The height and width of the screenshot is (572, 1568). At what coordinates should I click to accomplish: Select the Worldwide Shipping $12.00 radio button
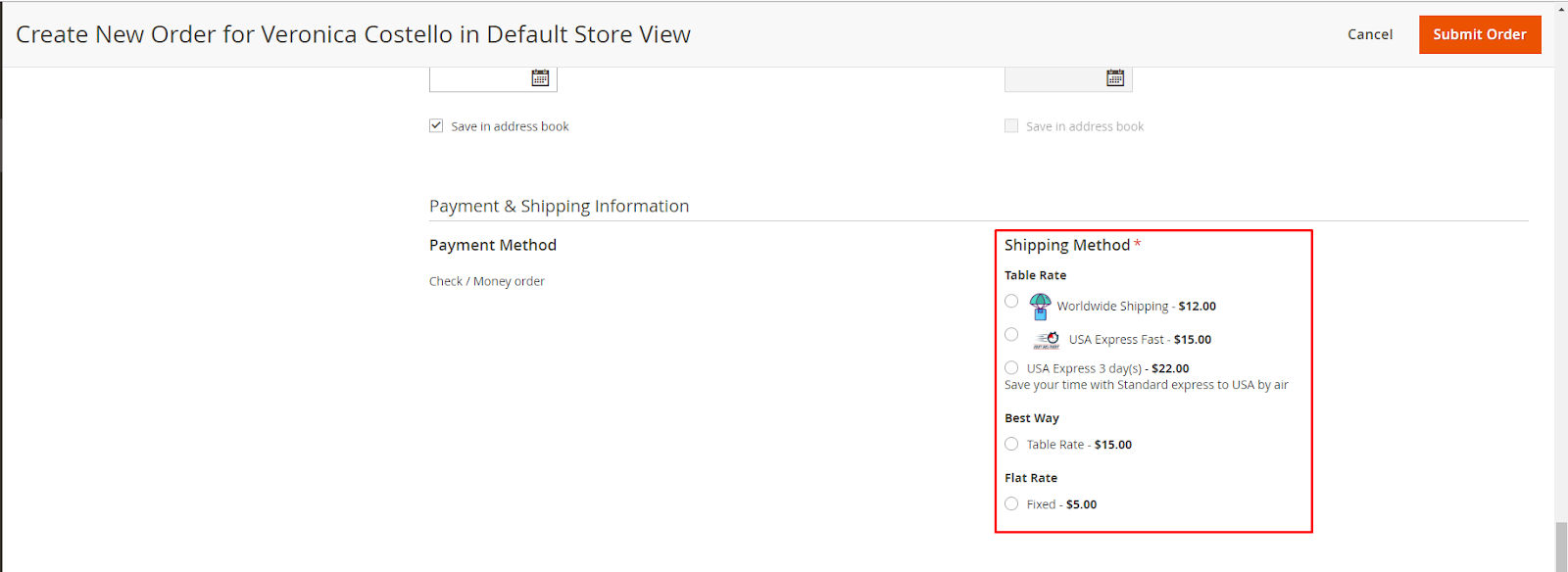click(x=1011, y=301)
